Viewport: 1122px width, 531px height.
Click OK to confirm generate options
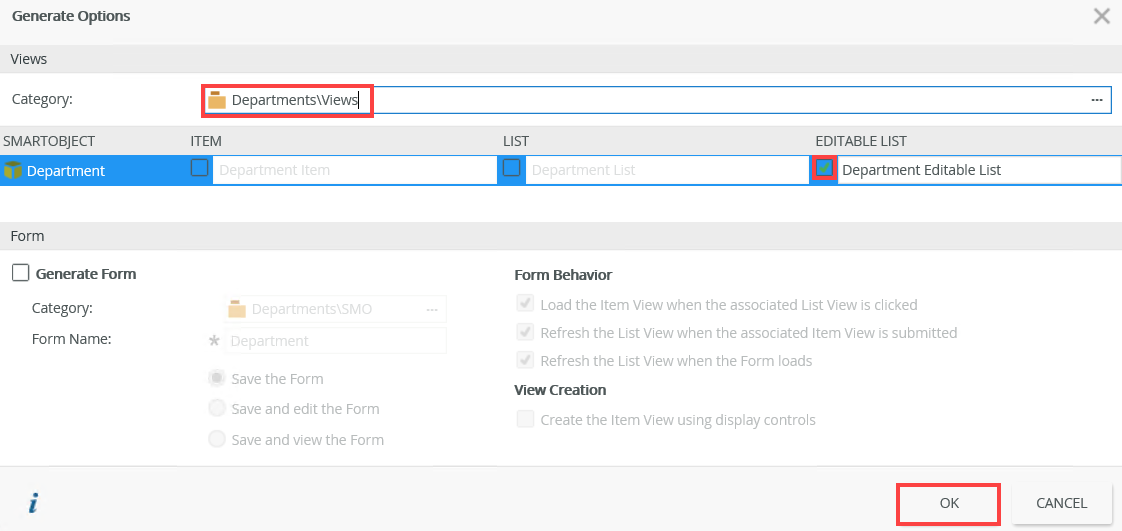click(x=949, y=503)
